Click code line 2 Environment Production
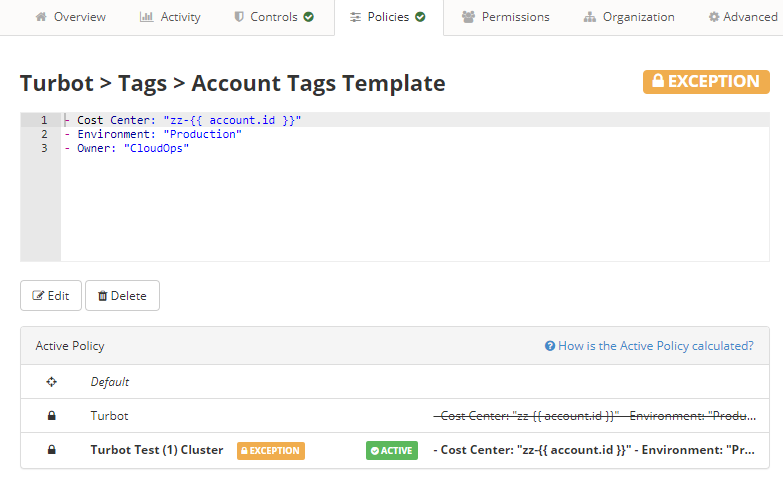The image size is (783, 481). coord(153,134)
